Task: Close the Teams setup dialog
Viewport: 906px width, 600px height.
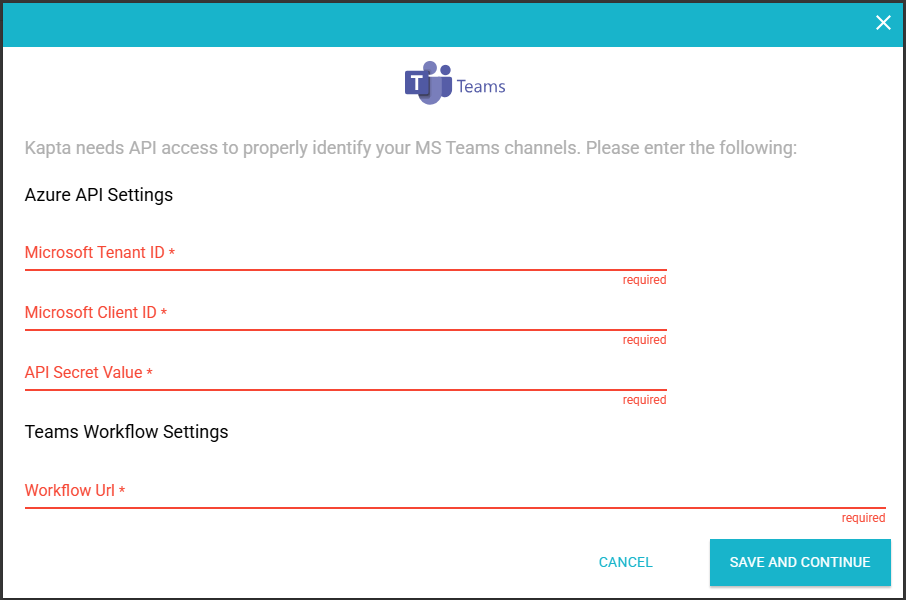Action: coord(883,23)
